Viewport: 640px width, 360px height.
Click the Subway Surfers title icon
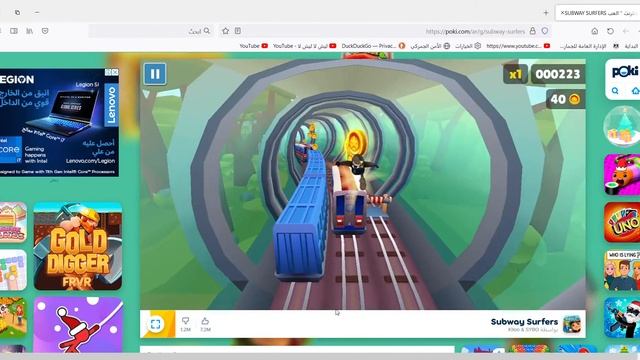pyautogui.click(x=572, y=324)
